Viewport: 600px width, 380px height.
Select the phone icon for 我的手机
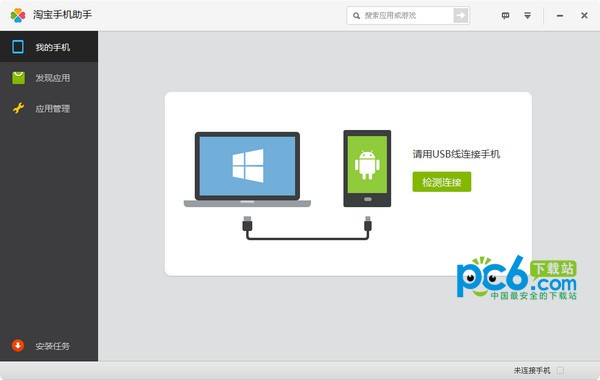click(x=18, y=47)
